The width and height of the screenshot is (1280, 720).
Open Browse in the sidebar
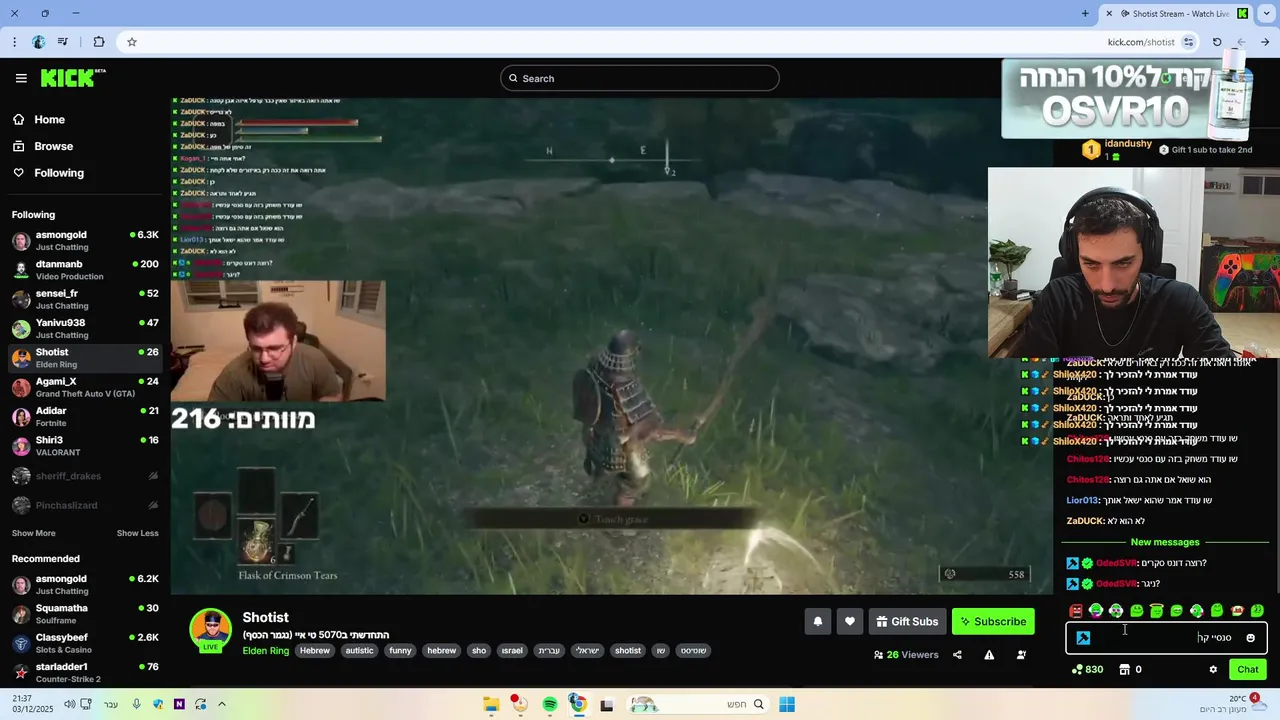tap(53, 146)
